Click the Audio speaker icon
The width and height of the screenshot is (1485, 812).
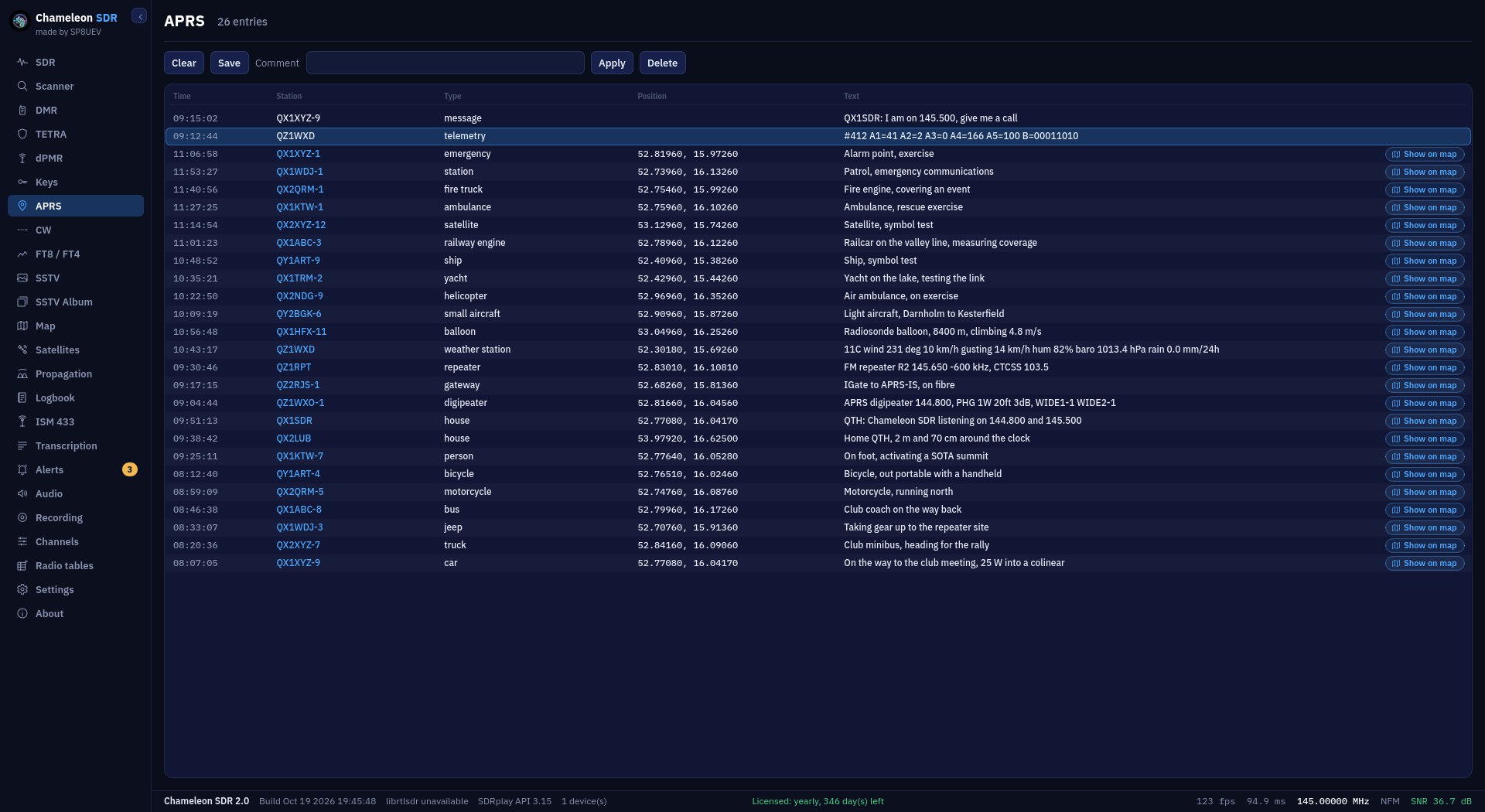22,493
